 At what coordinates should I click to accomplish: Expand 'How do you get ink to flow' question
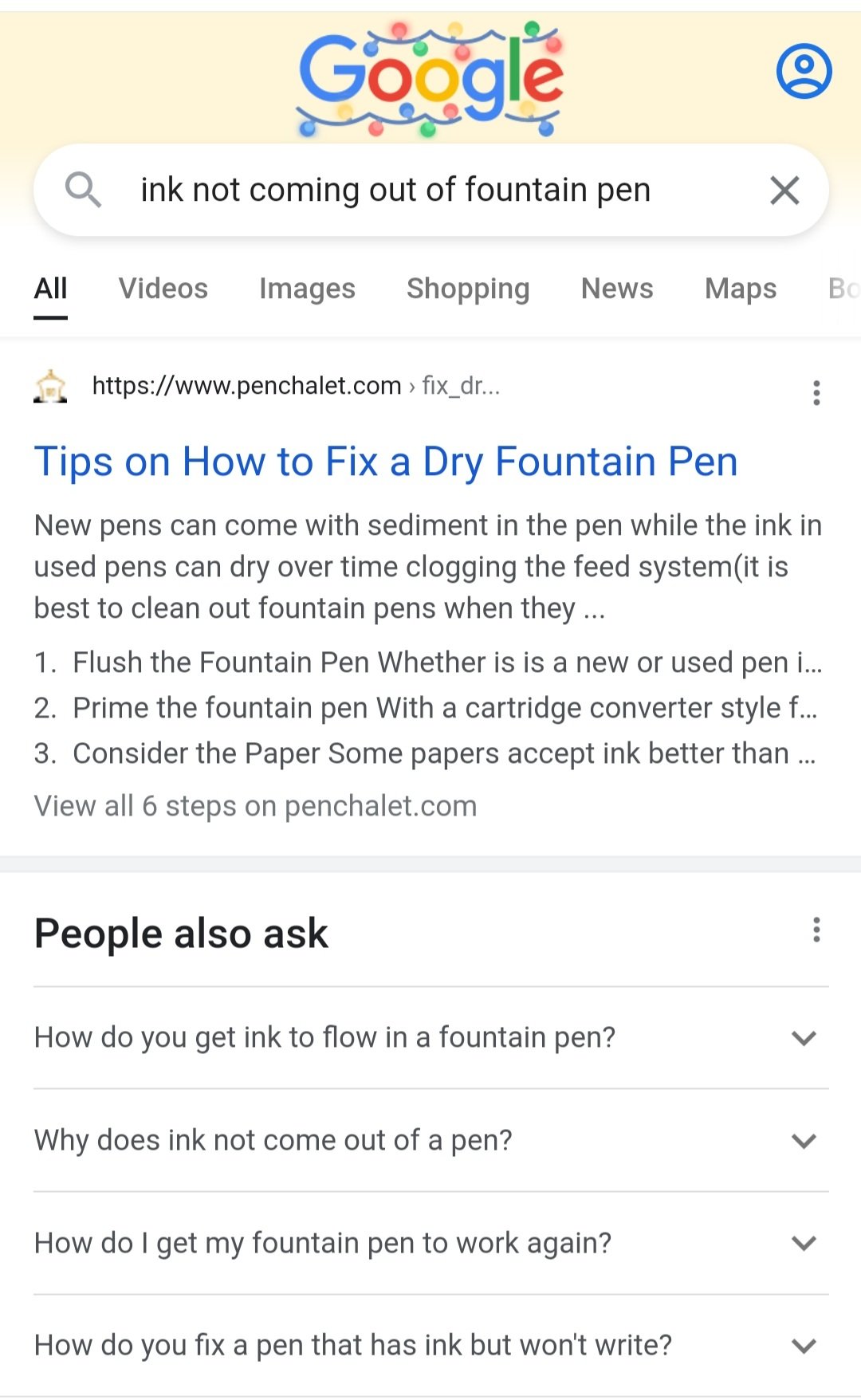(804, 1038)
